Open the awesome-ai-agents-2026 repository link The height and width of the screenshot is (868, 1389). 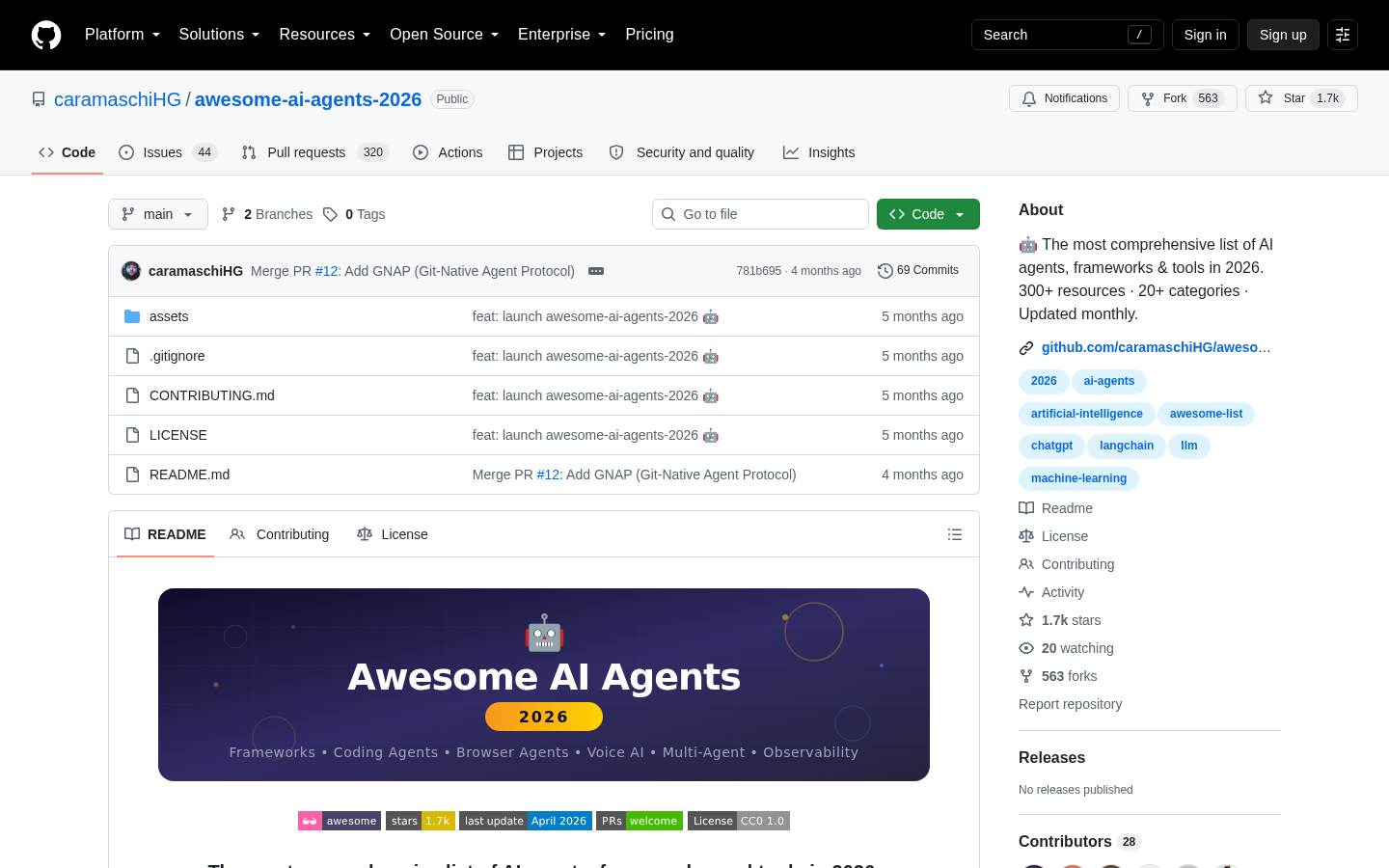308,99
